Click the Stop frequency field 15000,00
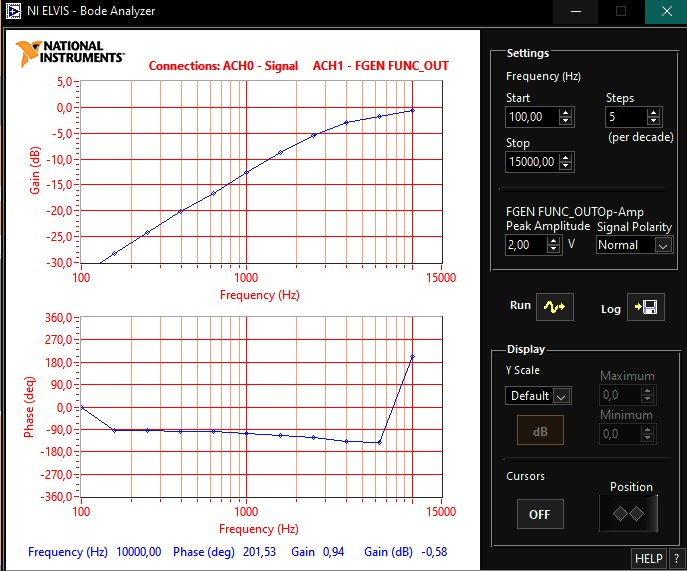687x571 pixels. pyautogui.click(x=532, y=162)
